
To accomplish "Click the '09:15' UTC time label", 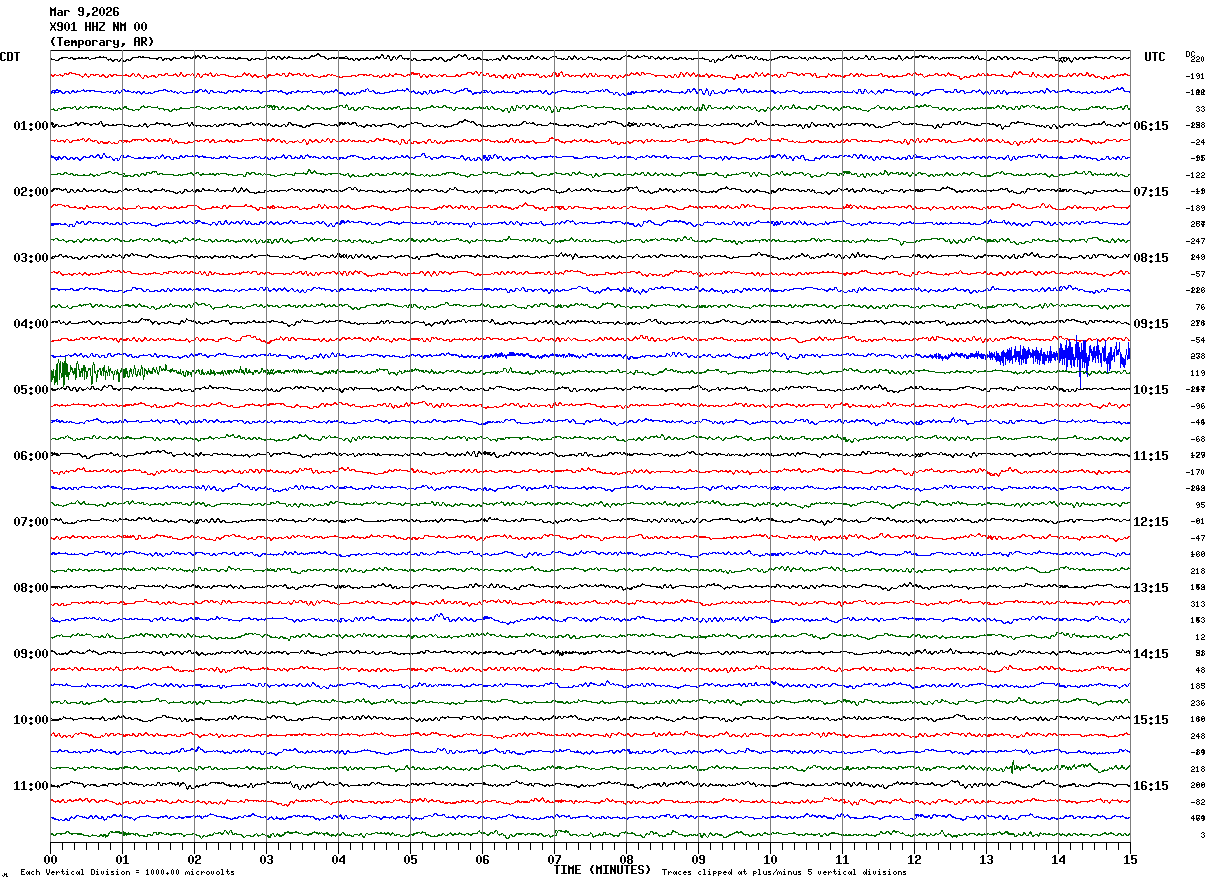I will [x=1151, y=324].
